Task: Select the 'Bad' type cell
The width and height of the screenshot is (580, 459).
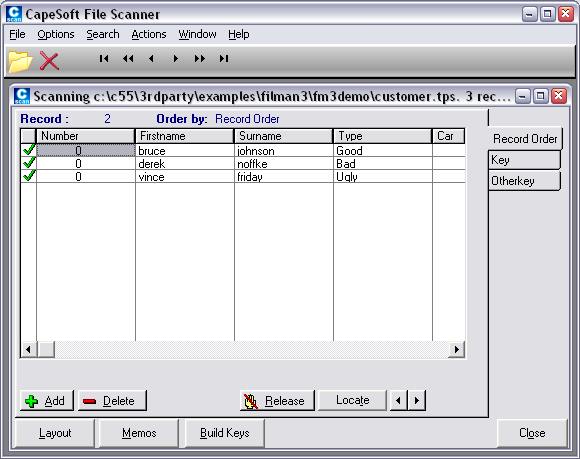Action: point(383,163)
